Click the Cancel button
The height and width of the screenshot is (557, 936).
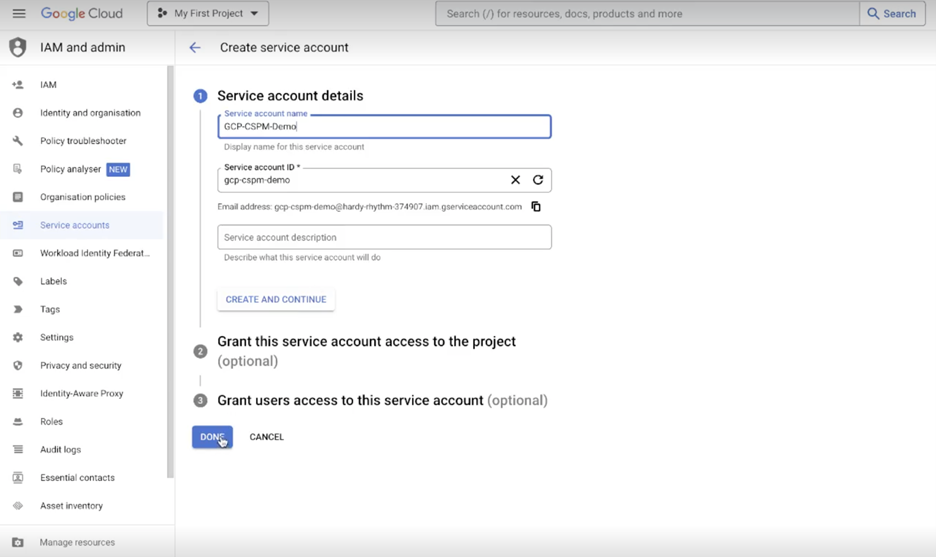tap(266, 437)
